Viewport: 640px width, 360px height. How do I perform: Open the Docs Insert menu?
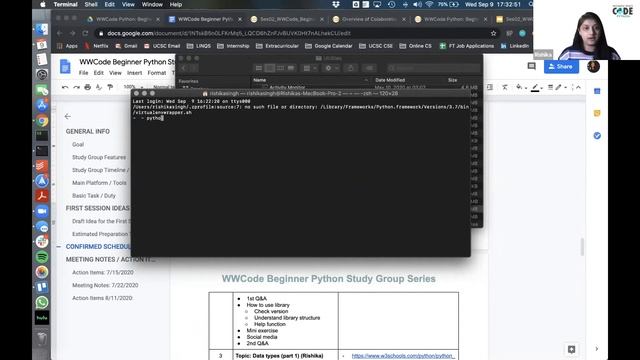click(134, 73)
